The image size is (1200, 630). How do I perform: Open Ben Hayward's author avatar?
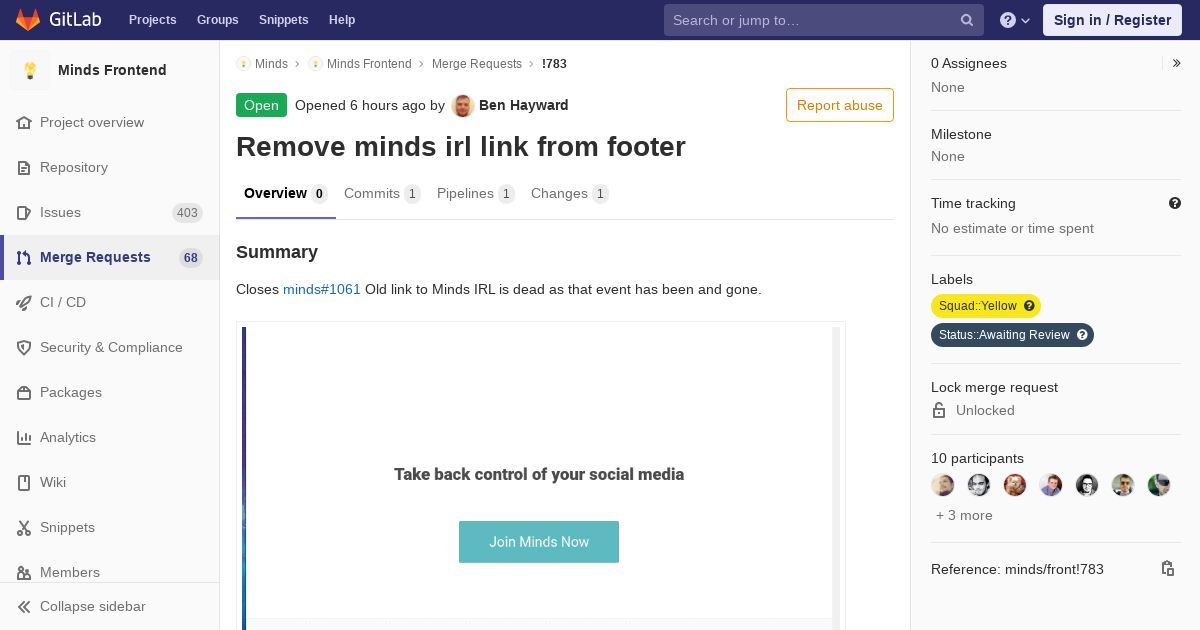tap(463, 105)
